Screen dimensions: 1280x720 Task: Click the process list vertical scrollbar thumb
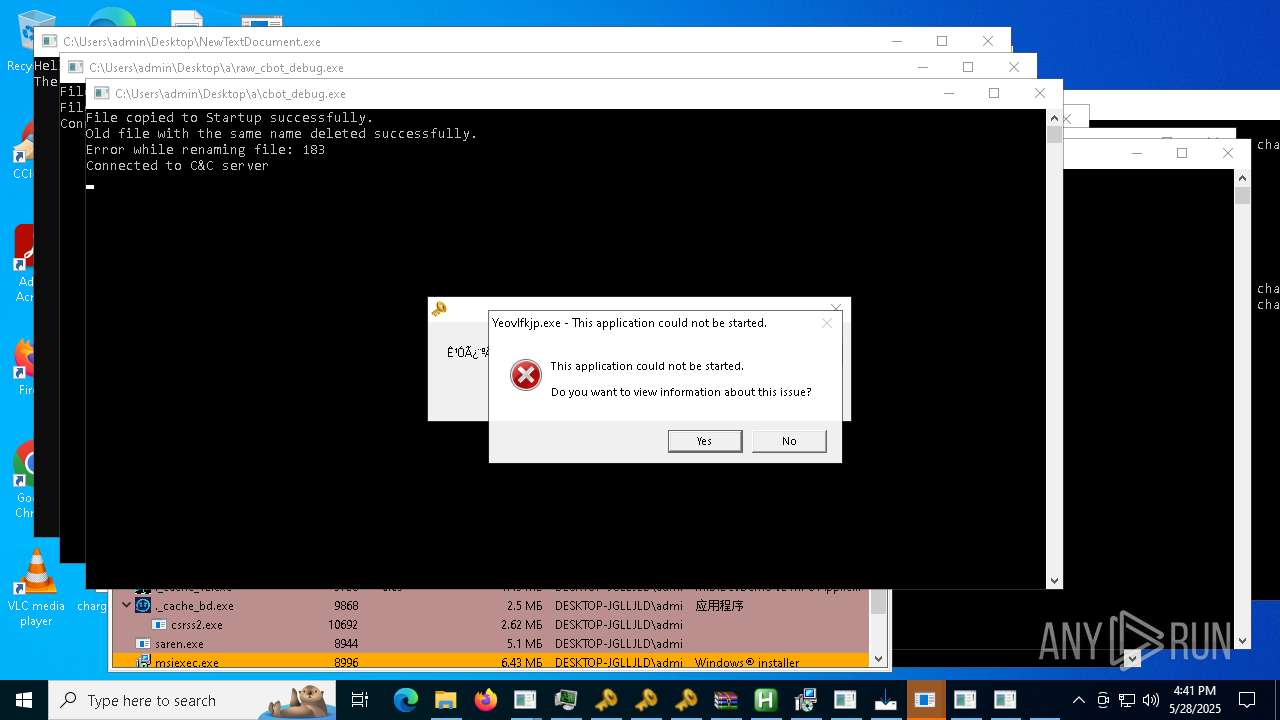click(x=878, y=602)
